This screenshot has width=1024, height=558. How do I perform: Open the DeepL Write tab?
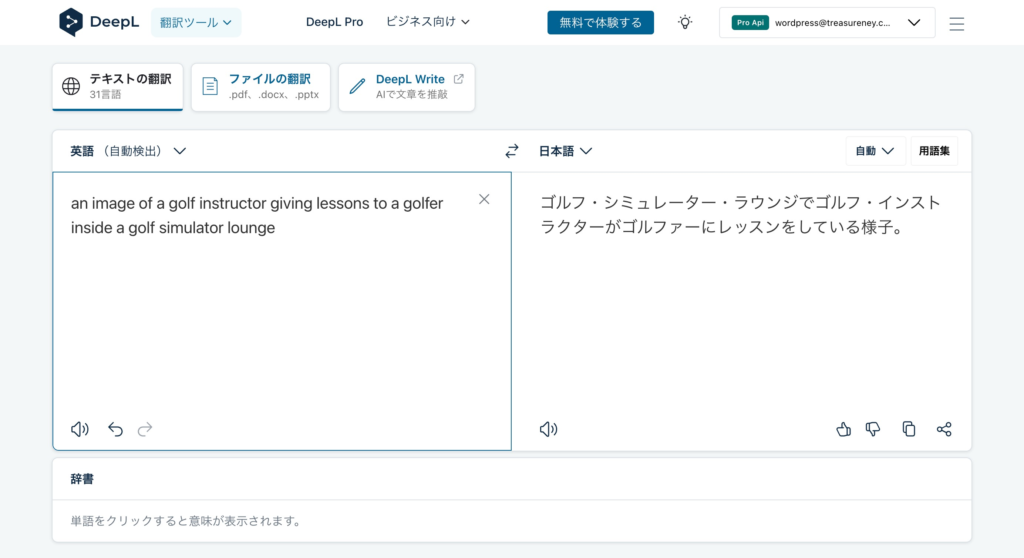tap(406, 87)
